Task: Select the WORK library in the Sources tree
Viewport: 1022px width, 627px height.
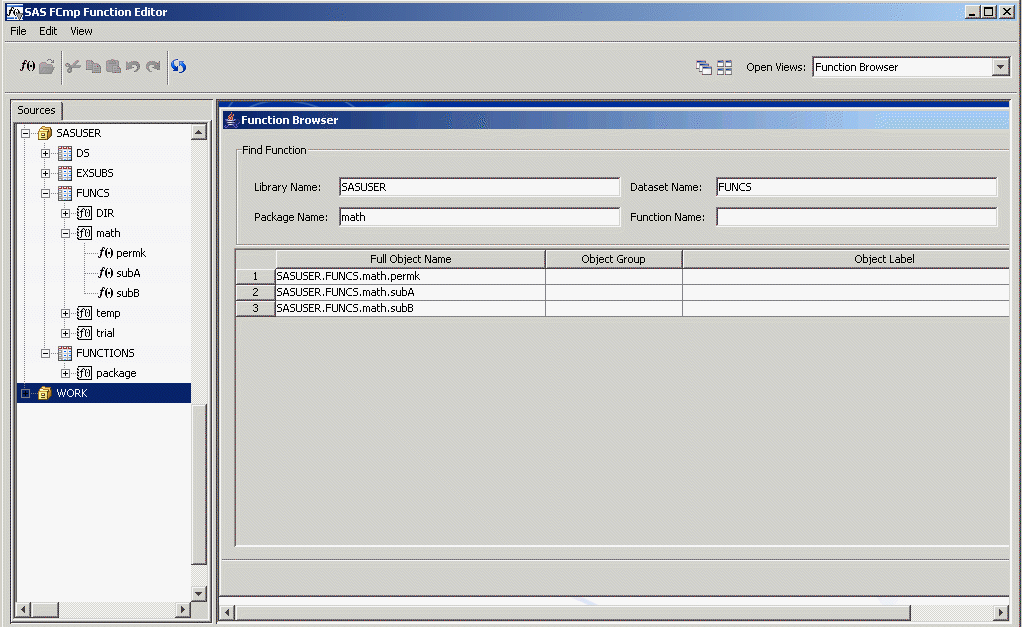Action: (71, 392)
